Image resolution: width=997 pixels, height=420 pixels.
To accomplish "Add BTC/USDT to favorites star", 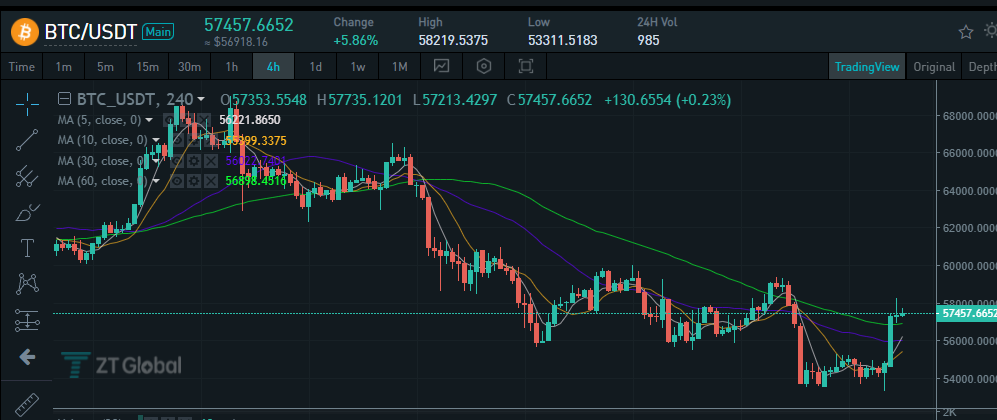I will (x=966, y=32).
